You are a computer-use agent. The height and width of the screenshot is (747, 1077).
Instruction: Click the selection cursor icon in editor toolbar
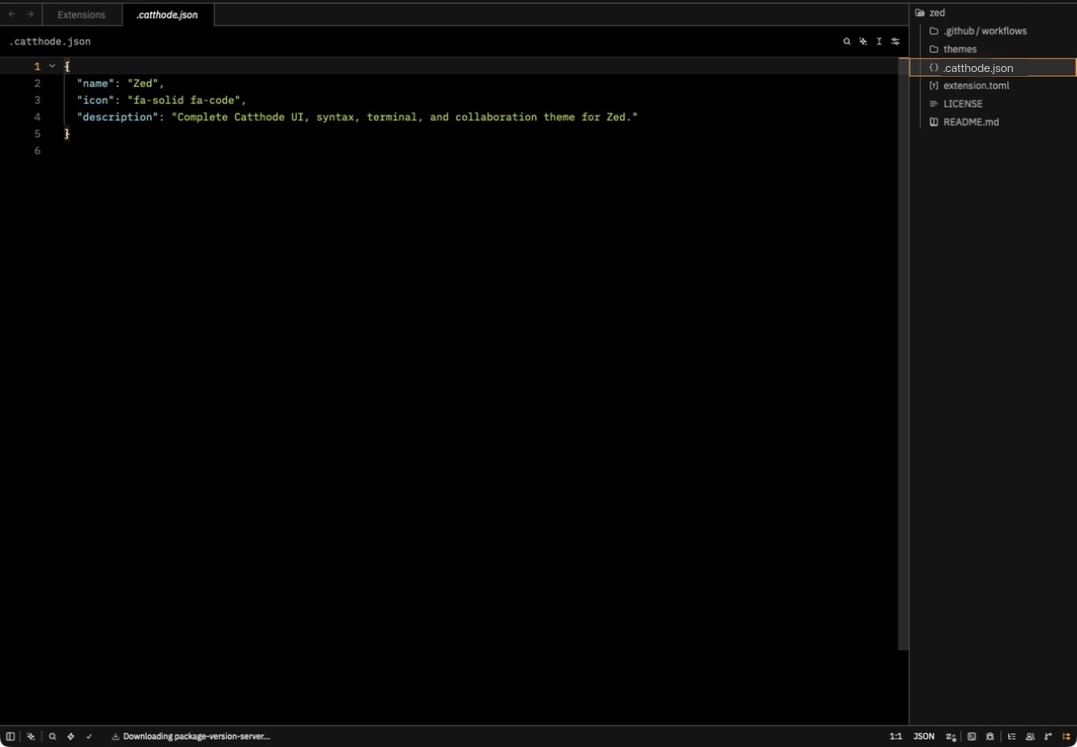[x=878, y=41]
